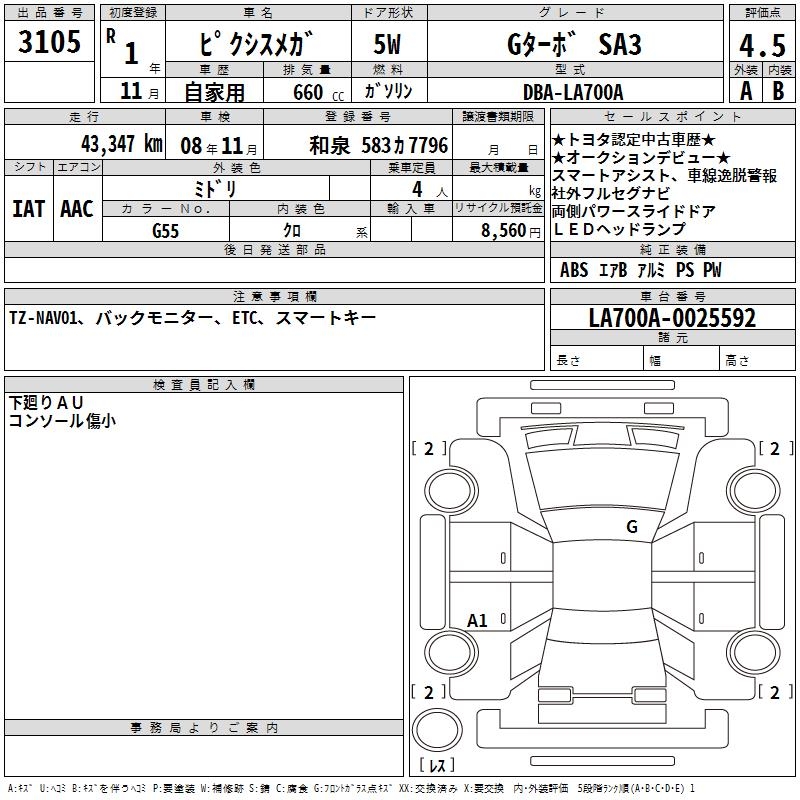This screenshot has height=800, width=800.
Task: Click the A1 scratch mark on the diagram
Action: click(477, 620)
